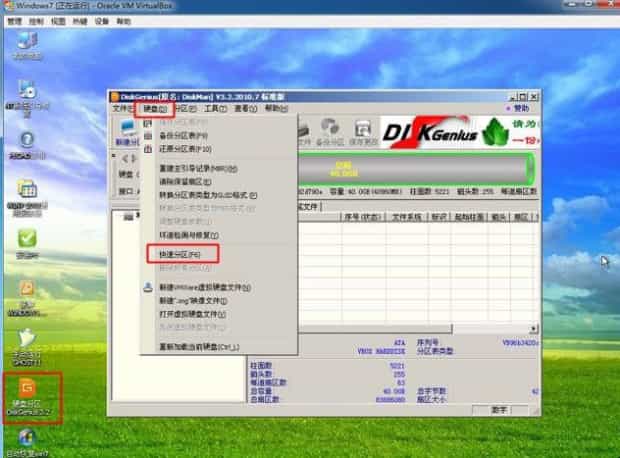Open the orange document desktop icon

(x=26, y=299)
